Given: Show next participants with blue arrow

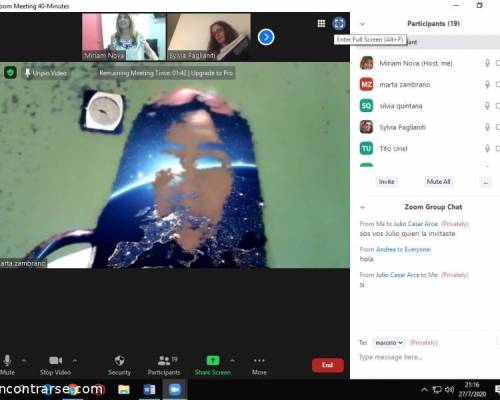Looking at the screenshot, I should click(266, 37).
